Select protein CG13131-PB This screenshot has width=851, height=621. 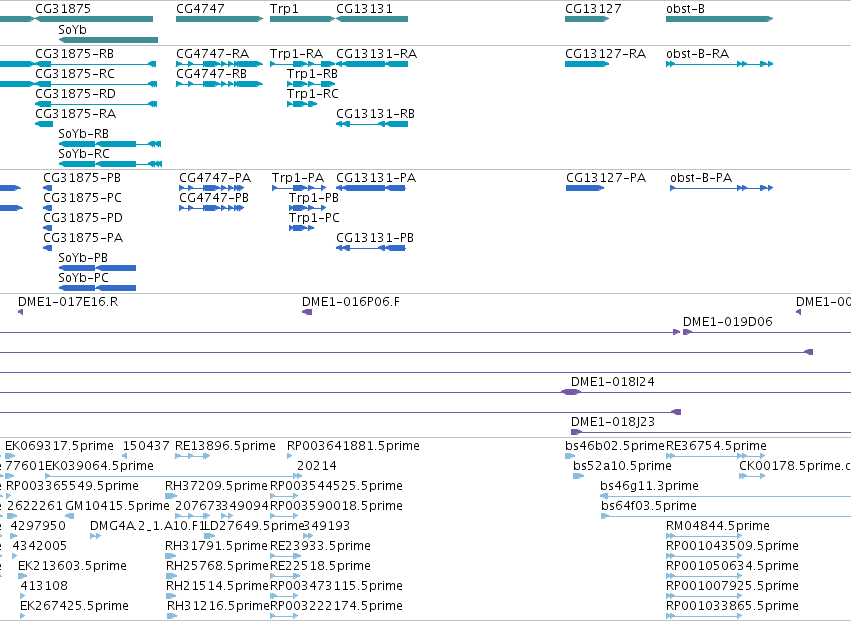tap(371, 248)
